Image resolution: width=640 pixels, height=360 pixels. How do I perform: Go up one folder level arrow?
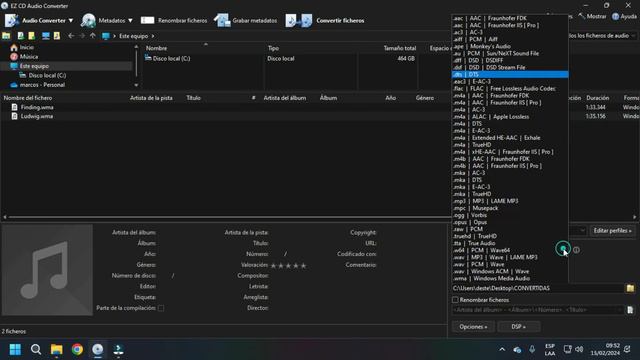tap(93, 36)
